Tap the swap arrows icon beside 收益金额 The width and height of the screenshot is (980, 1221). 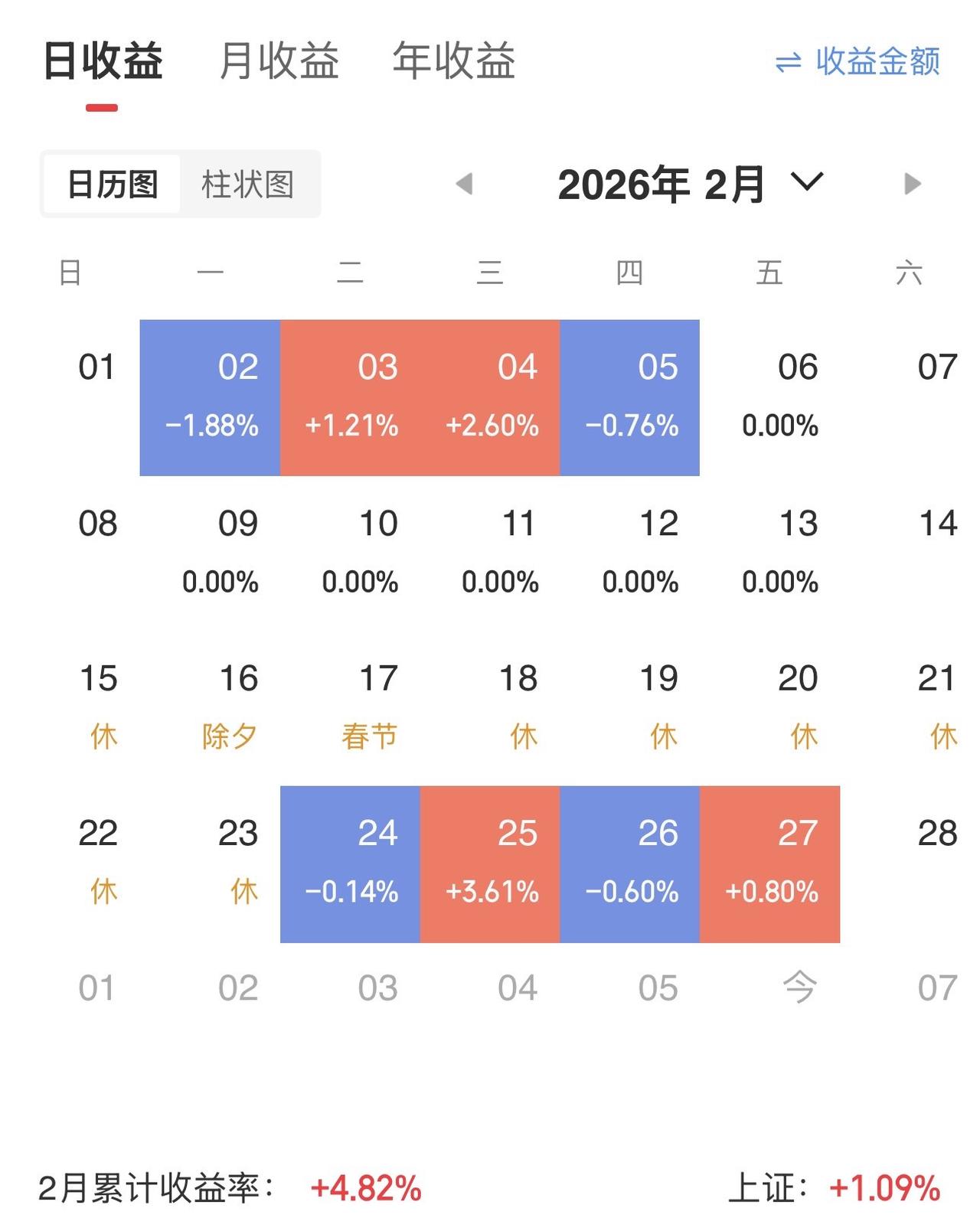point(788,62)
